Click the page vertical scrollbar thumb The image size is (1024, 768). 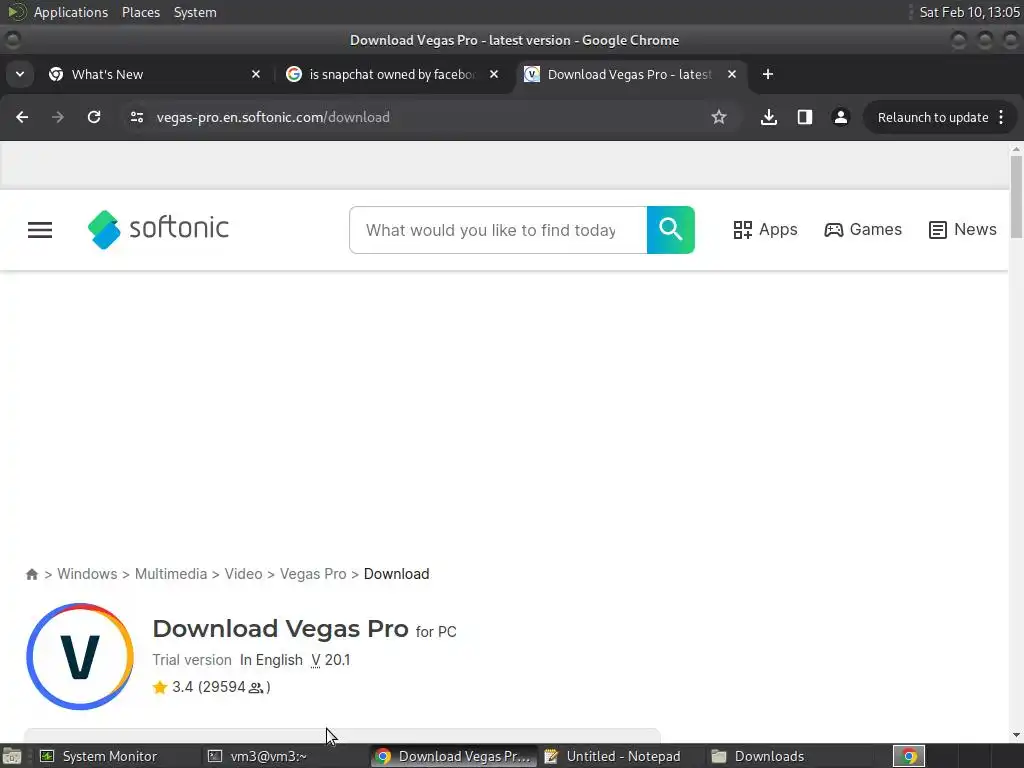click(x=1016, y=197)
